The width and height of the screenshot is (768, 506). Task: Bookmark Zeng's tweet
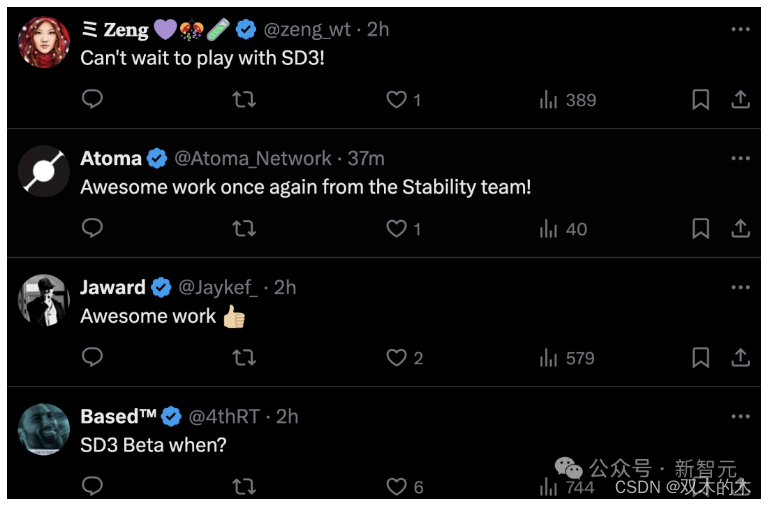pos(701,99)
